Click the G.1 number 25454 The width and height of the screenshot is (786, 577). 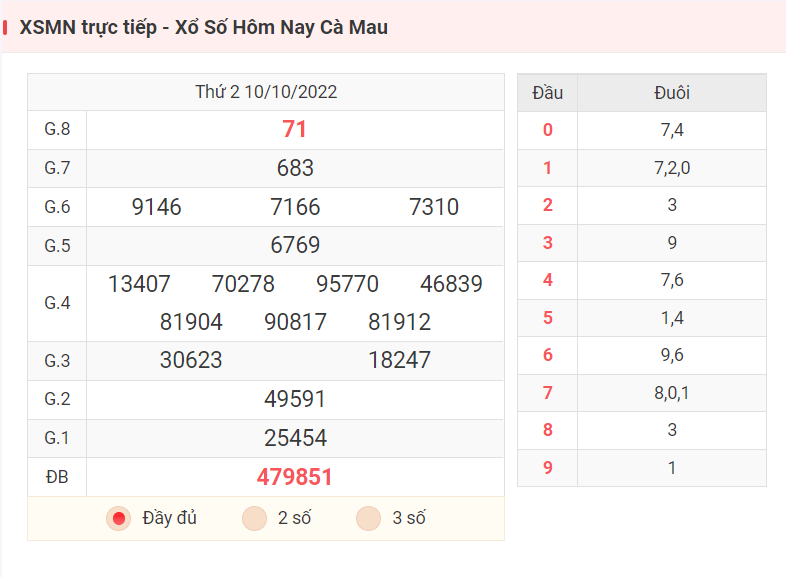(x=295, y=438)
